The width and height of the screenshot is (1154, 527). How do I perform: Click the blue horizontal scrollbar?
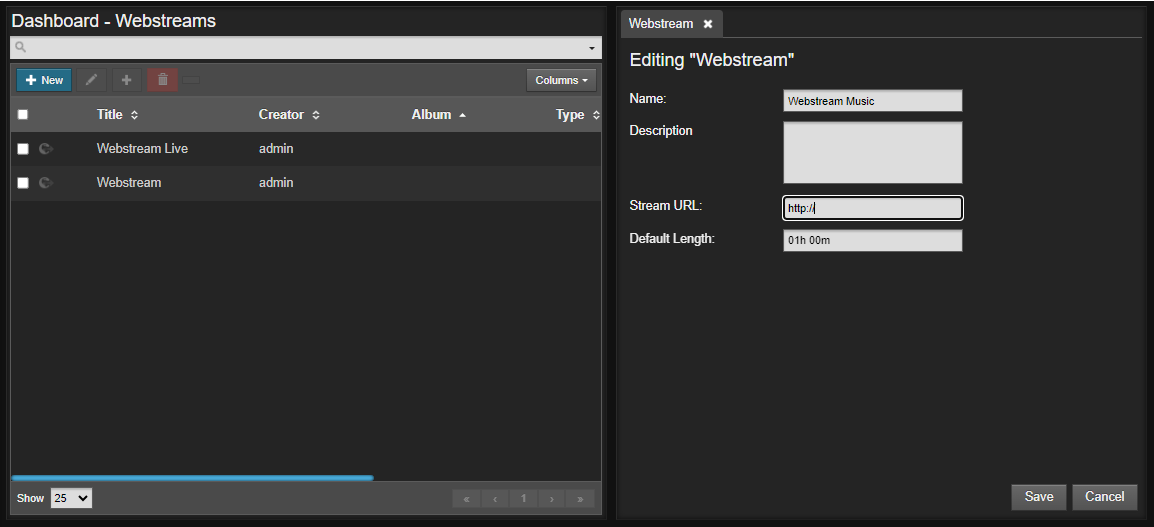193,478
